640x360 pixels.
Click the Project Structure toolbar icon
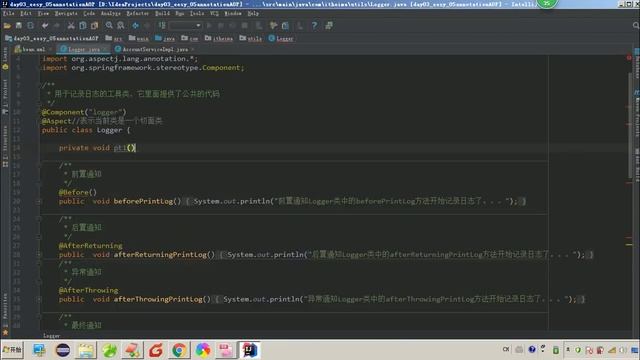[285, 25]
